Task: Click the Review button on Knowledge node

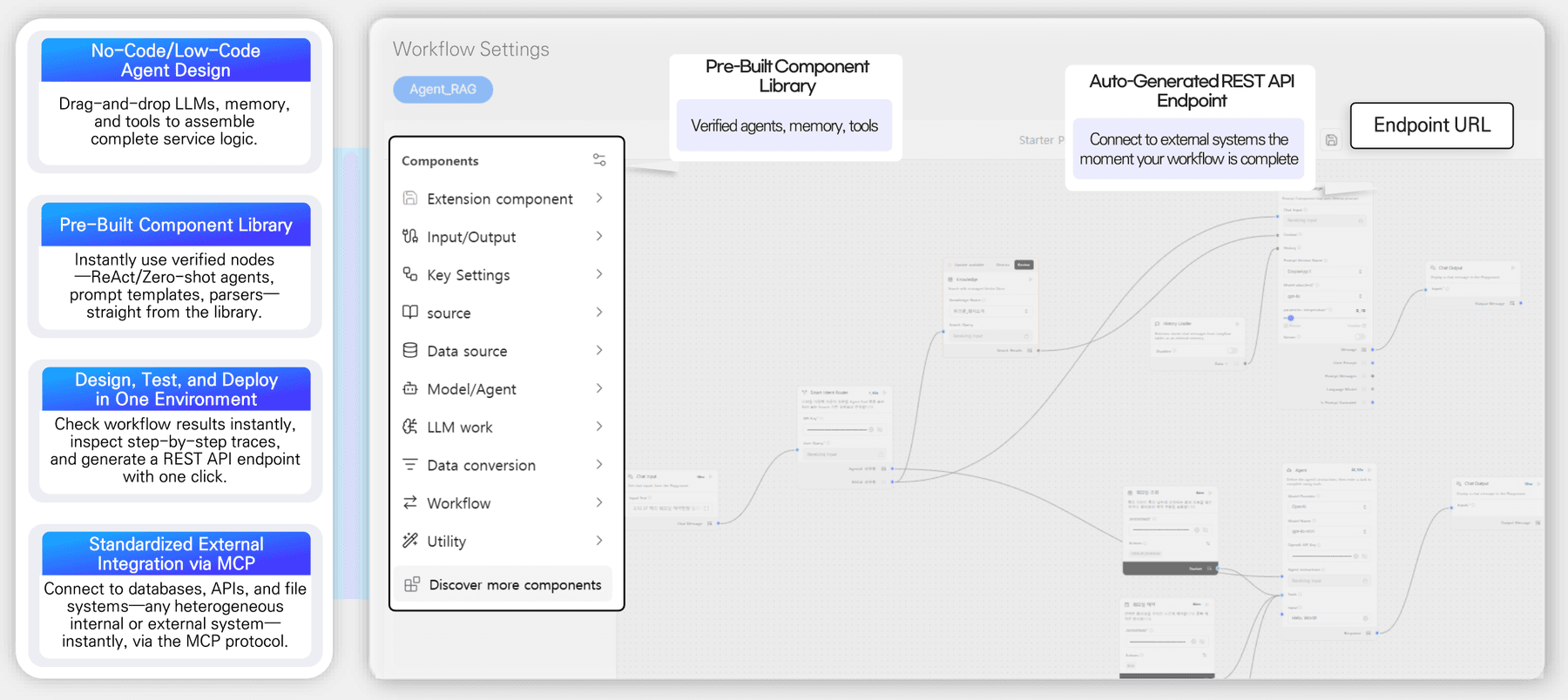Action: (x=1024, y=265)
